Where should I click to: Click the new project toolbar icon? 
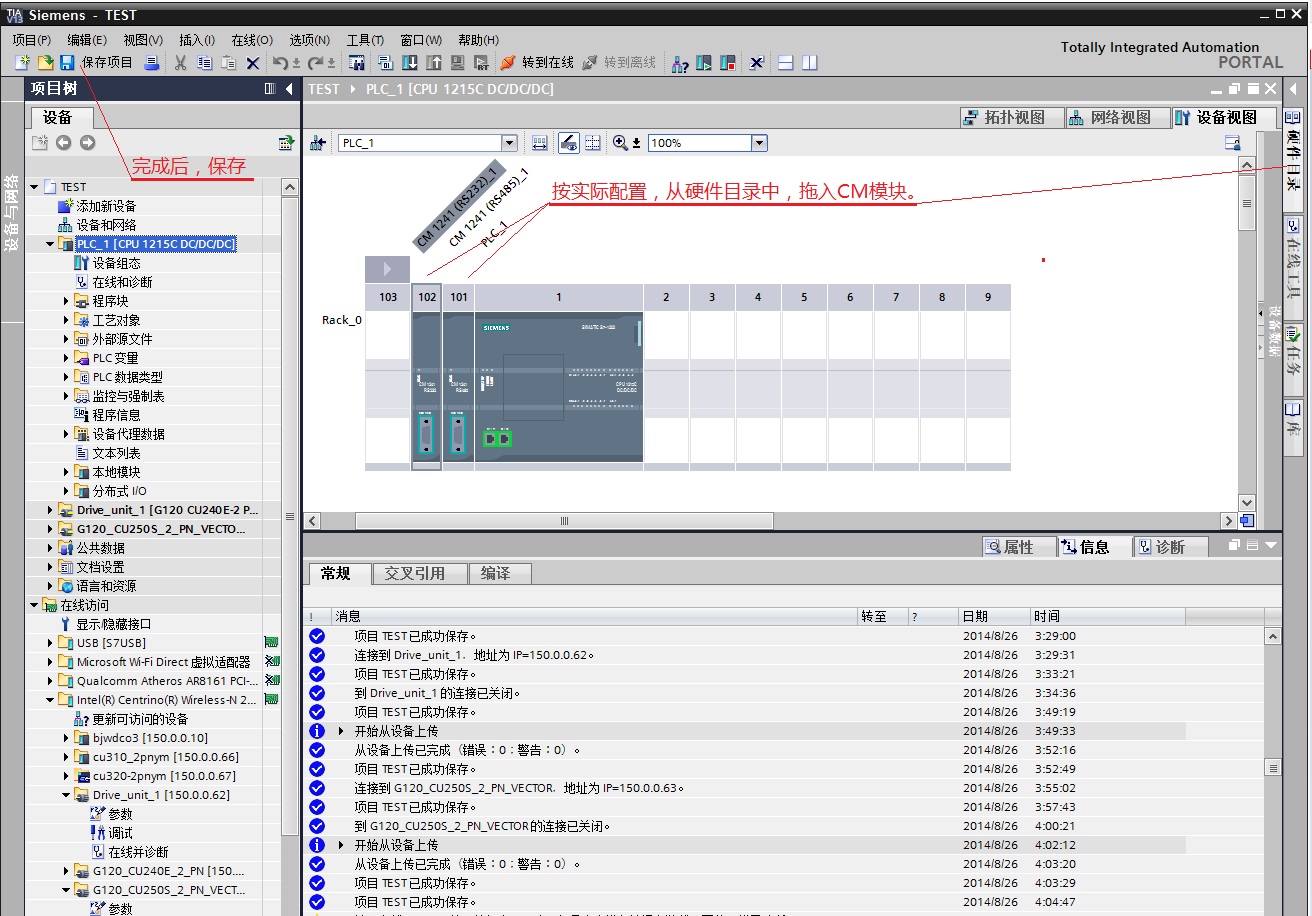point(22,63)
